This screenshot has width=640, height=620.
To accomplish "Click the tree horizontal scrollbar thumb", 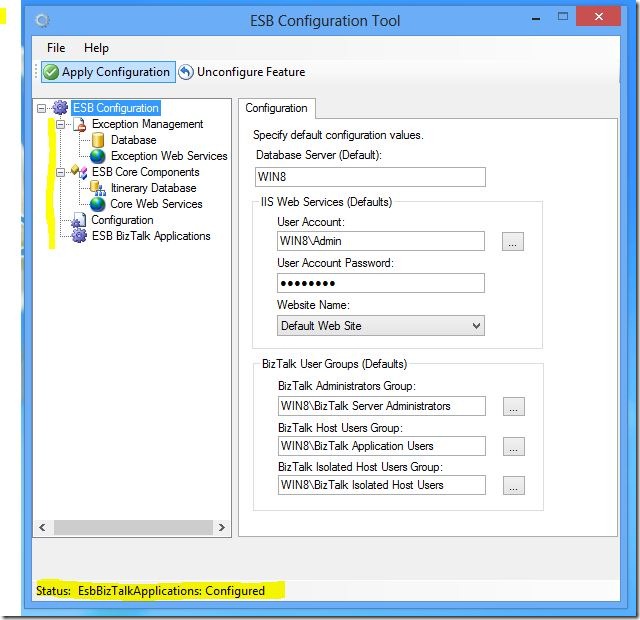I will [x=133, y=527].
